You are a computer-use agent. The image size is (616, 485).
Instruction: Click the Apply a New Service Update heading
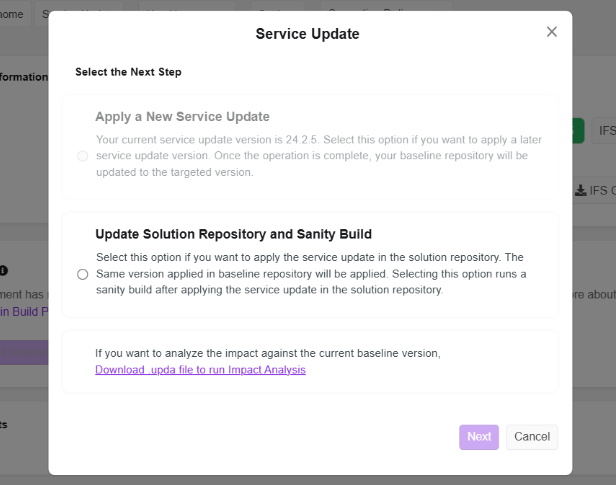[182, 117]
